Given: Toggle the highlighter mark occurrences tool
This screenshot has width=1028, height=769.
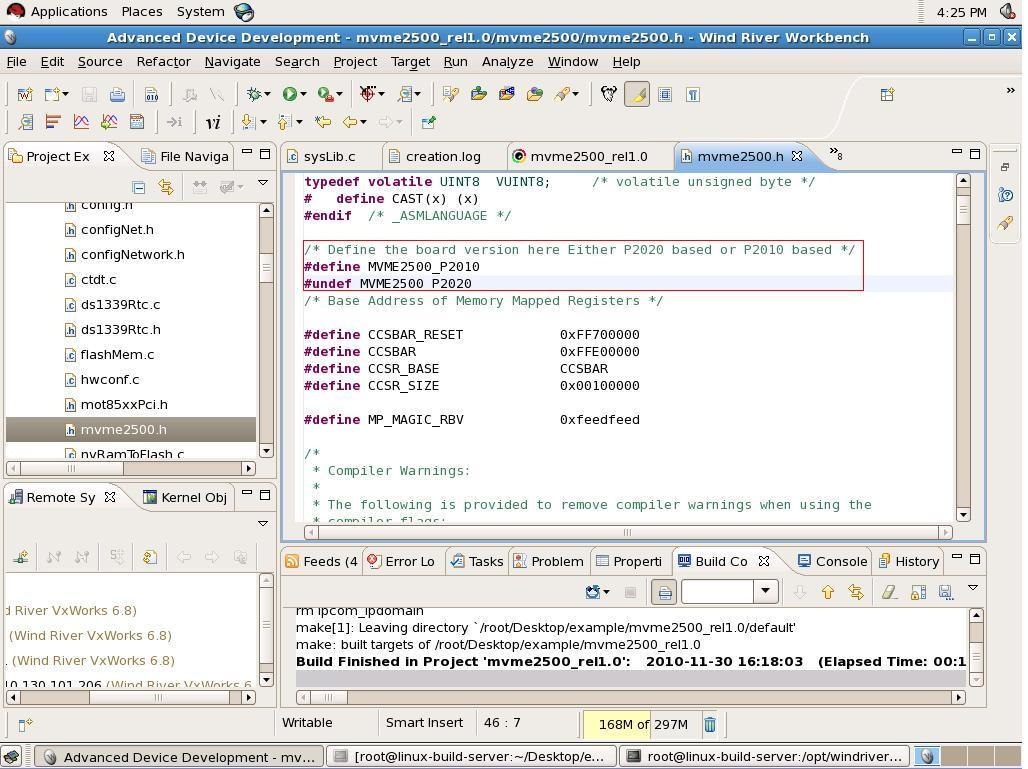Looking at the screenshot, I should [638, 94].
